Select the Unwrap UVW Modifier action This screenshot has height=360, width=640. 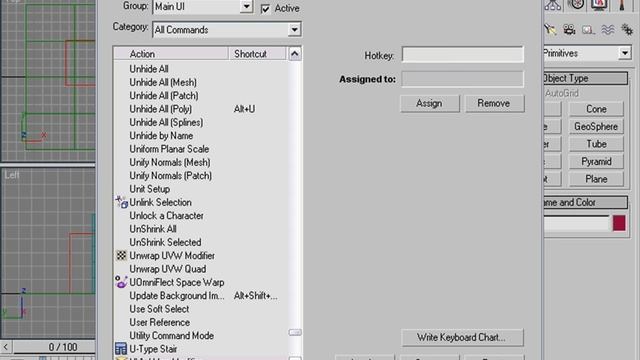point(172,256)
